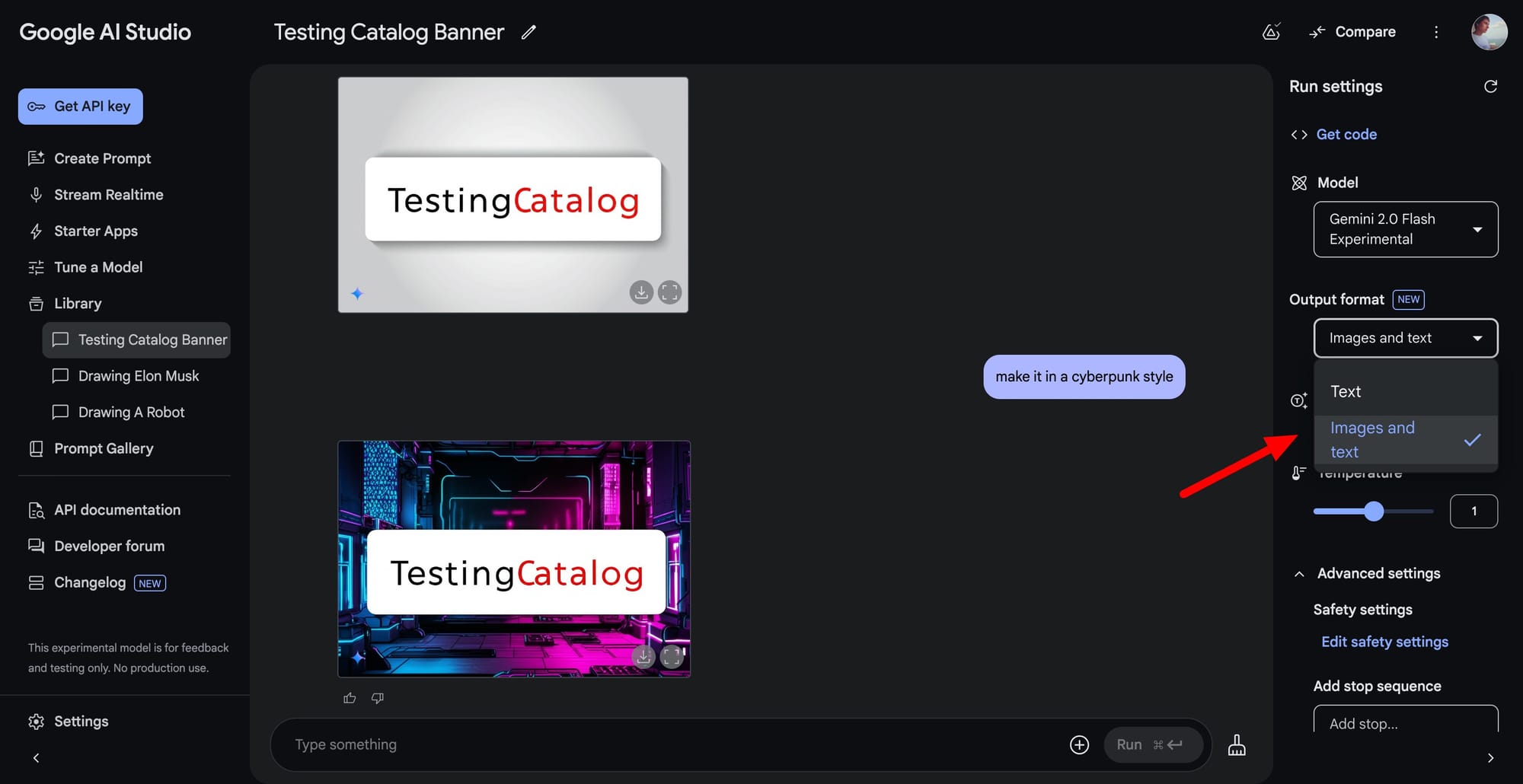Give a thumbs down to the response

click(x=377, y=698)
